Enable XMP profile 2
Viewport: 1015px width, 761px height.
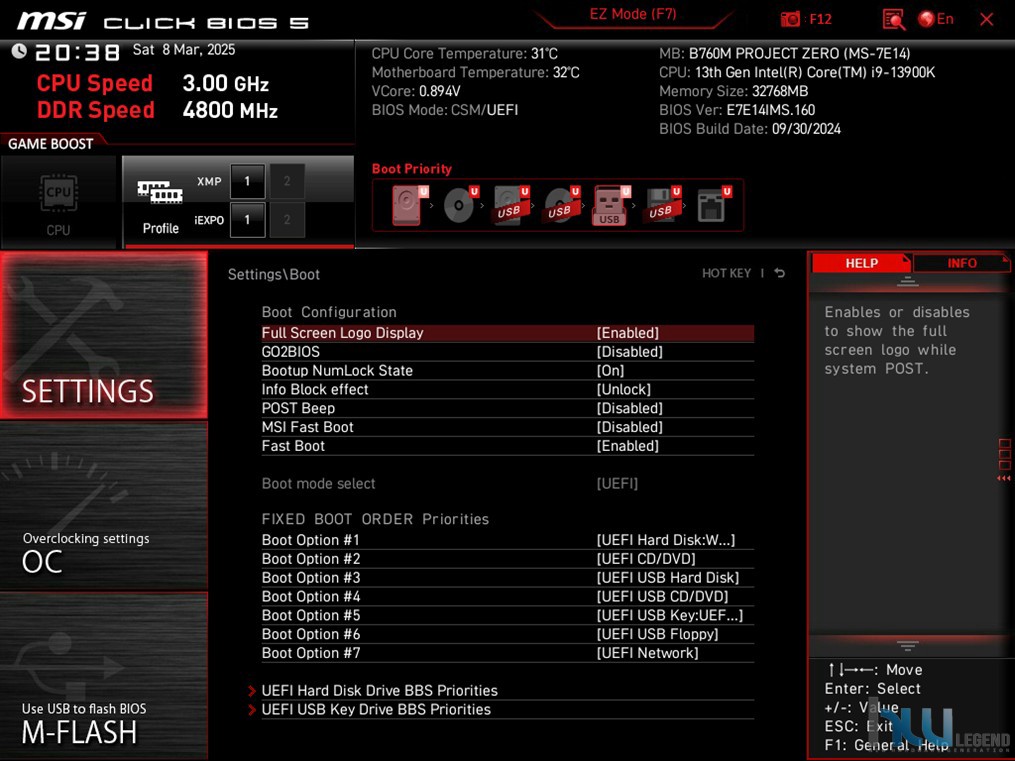[287, 181]
